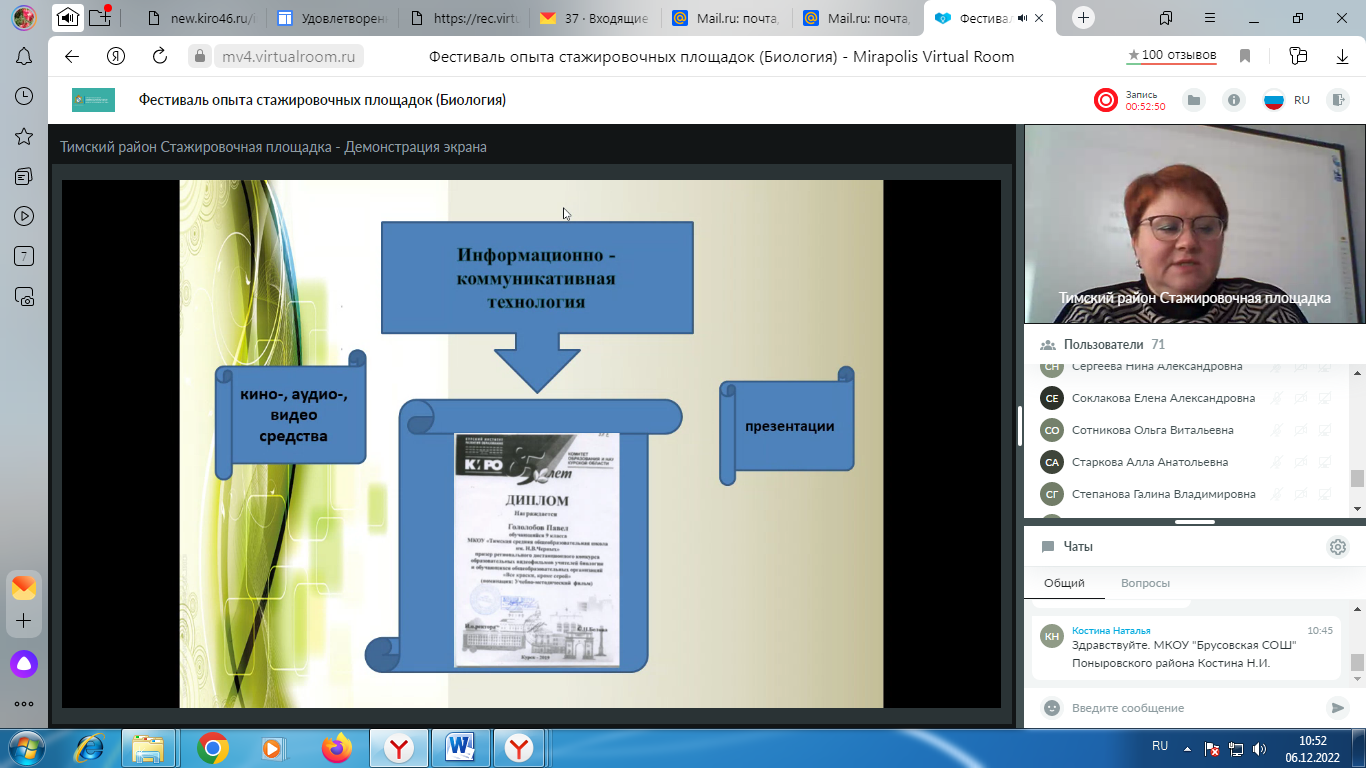The width and height of the screenshot is (1366, 768).
Task: Open the Windows Start button
Action: click(24, 747)
